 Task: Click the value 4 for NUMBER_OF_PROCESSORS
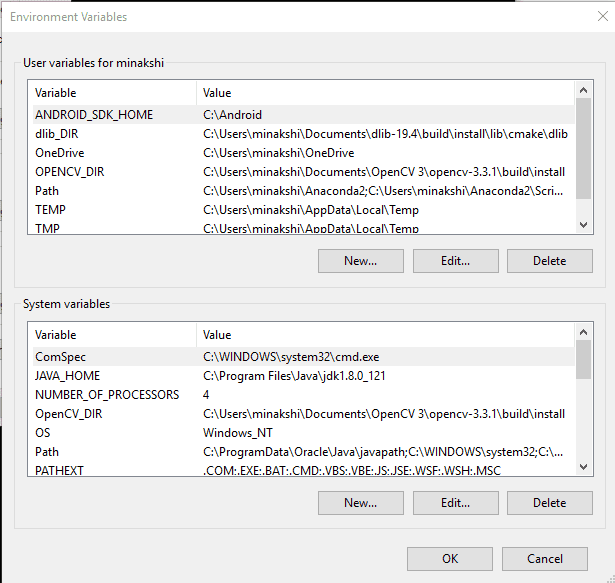206,395
